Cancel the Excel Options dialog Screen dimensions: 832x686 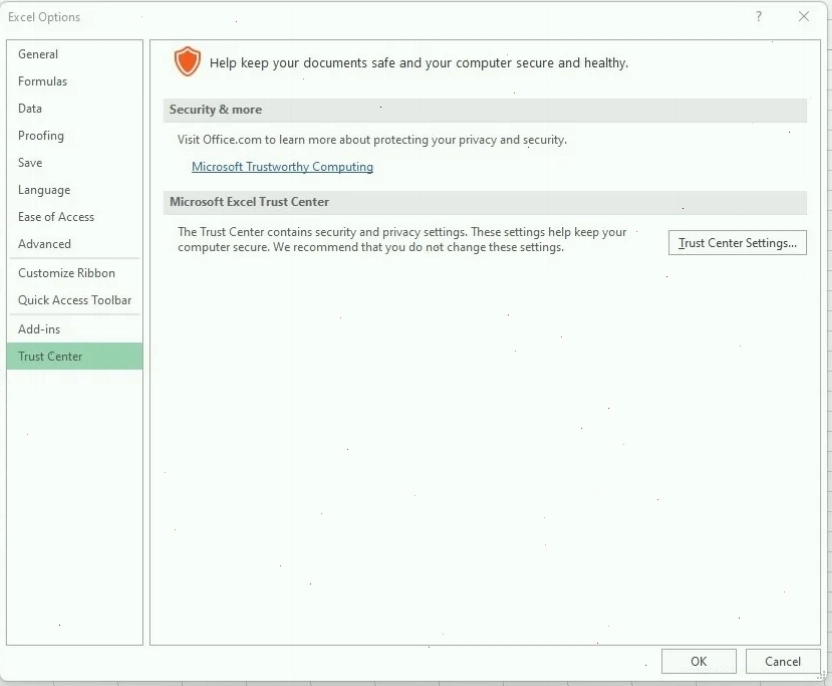coord(783,661)
